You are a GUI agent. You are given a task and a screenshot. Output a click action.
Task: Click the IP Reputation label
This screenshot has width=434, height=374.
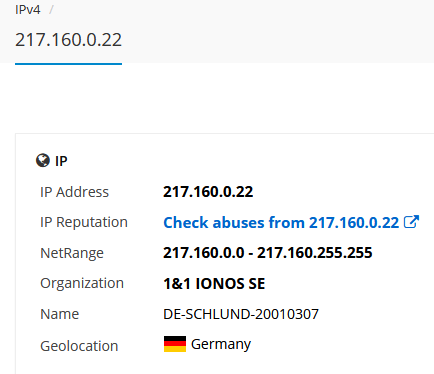tap(84, 222)
